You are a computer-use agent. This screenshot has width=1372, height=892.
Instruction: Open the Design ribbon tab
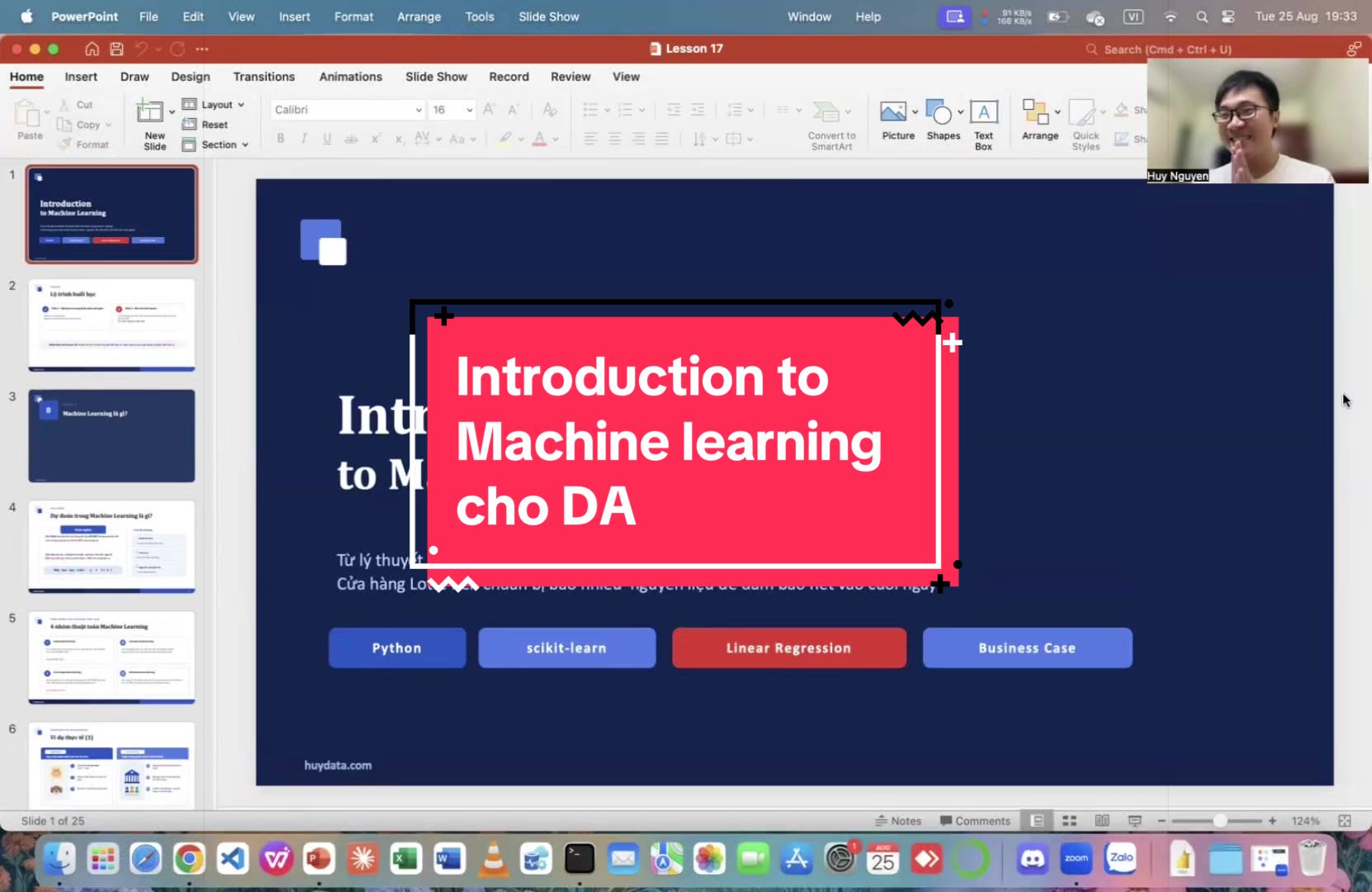pos(191,77)
